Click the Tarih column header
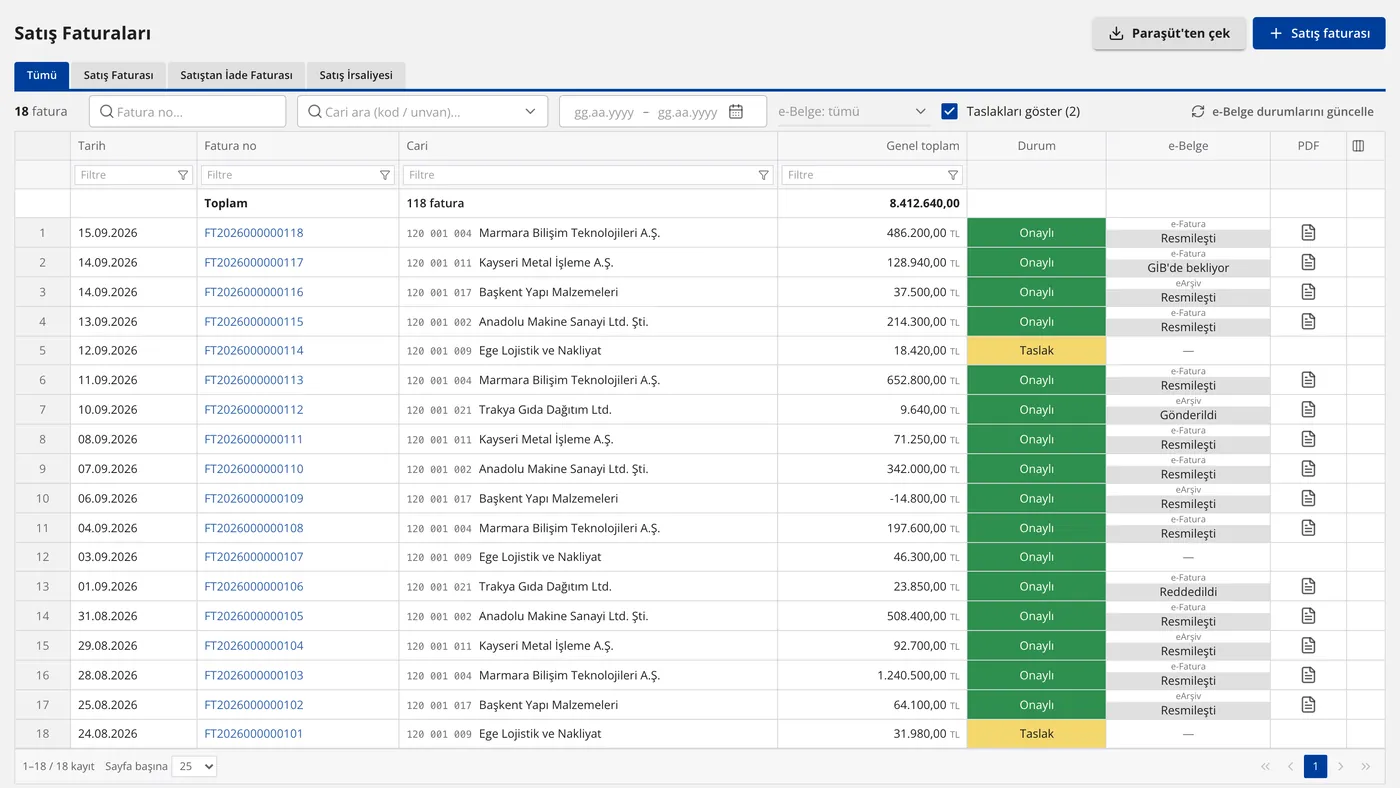 coord(134,146)
